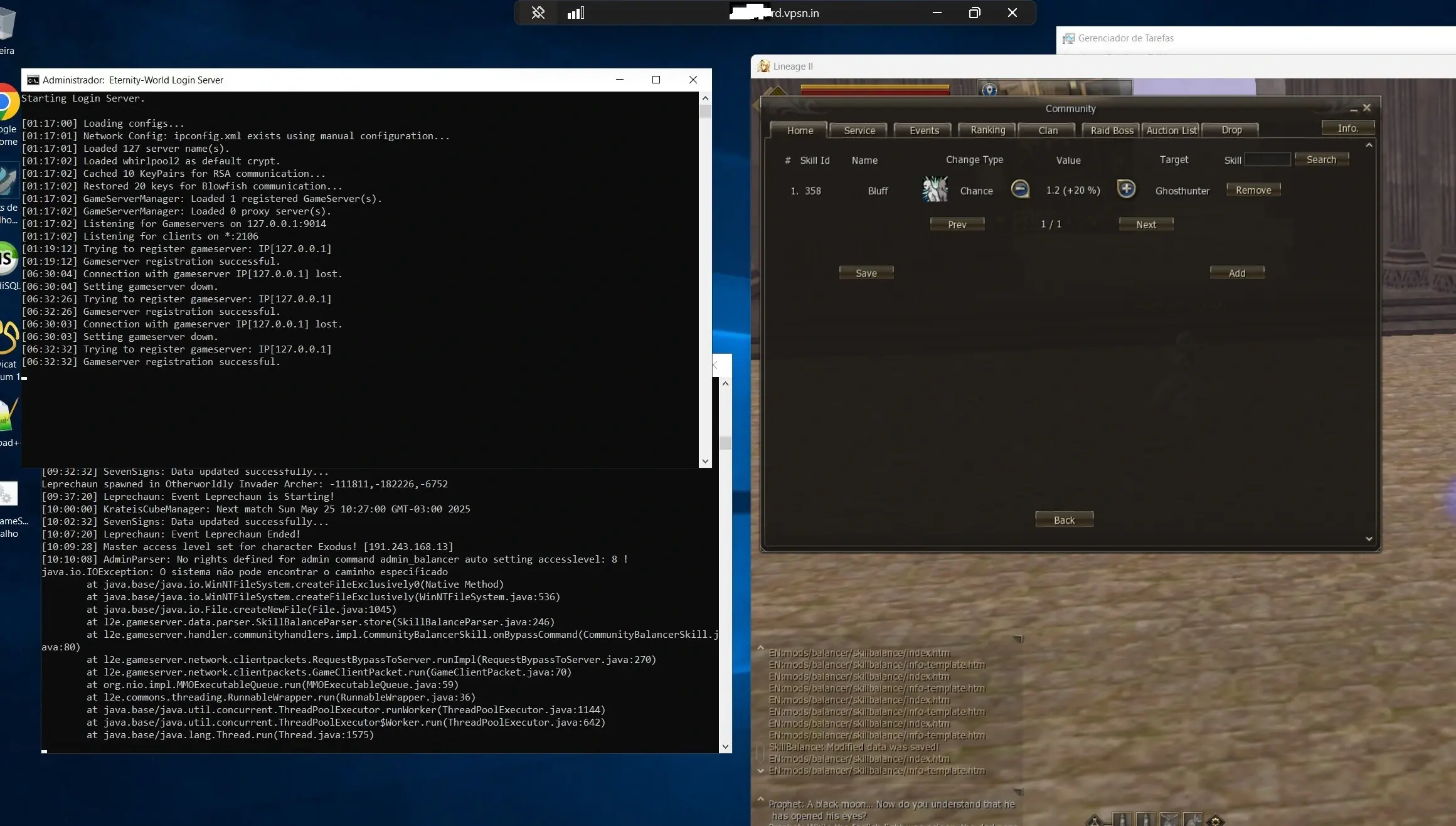Open the Clan tab
The width and height of the screenshot is (1456, 826).
[1047, 130]
